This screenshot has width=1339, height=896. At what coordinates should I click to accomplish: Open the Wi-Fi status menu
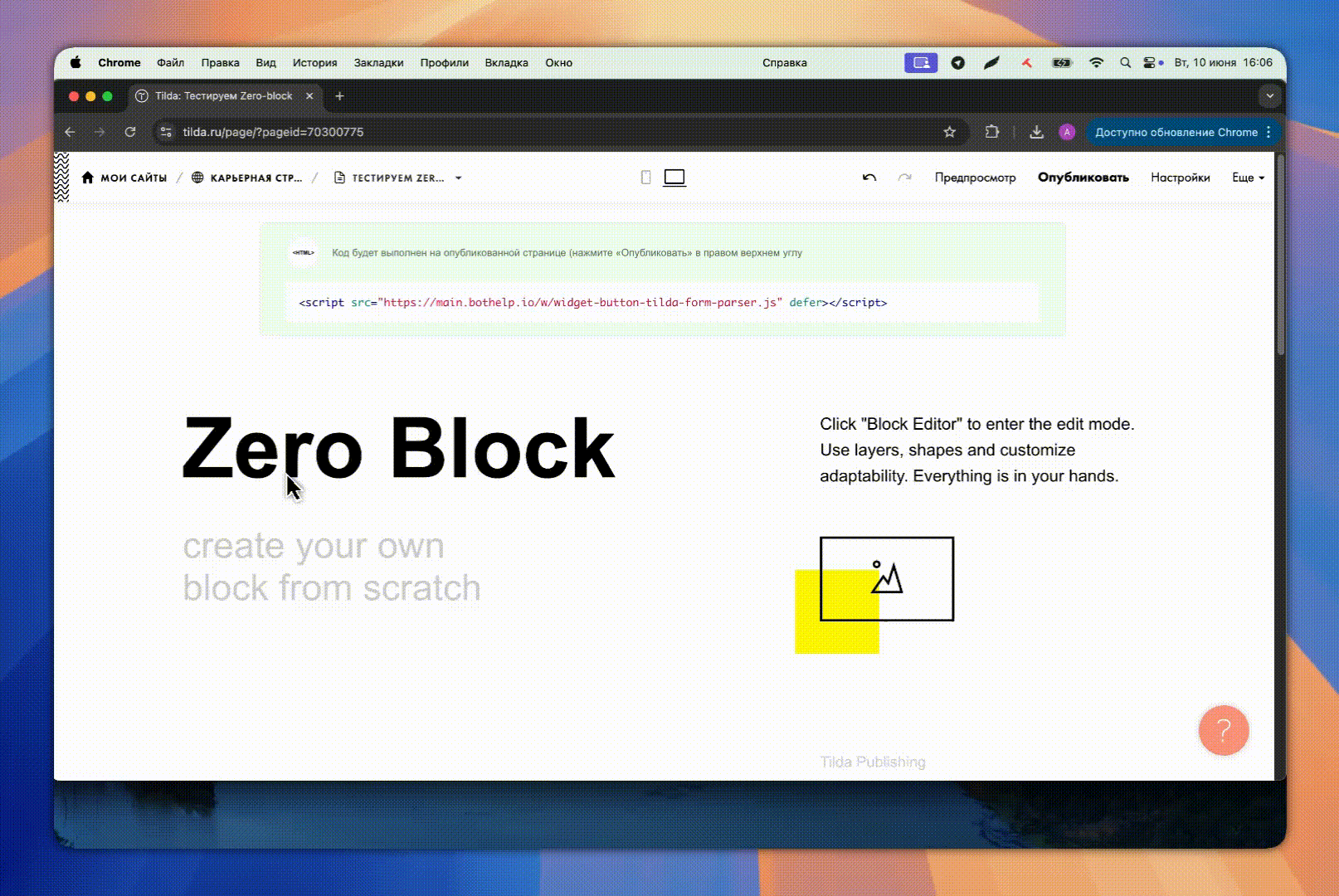(1096, 62)
